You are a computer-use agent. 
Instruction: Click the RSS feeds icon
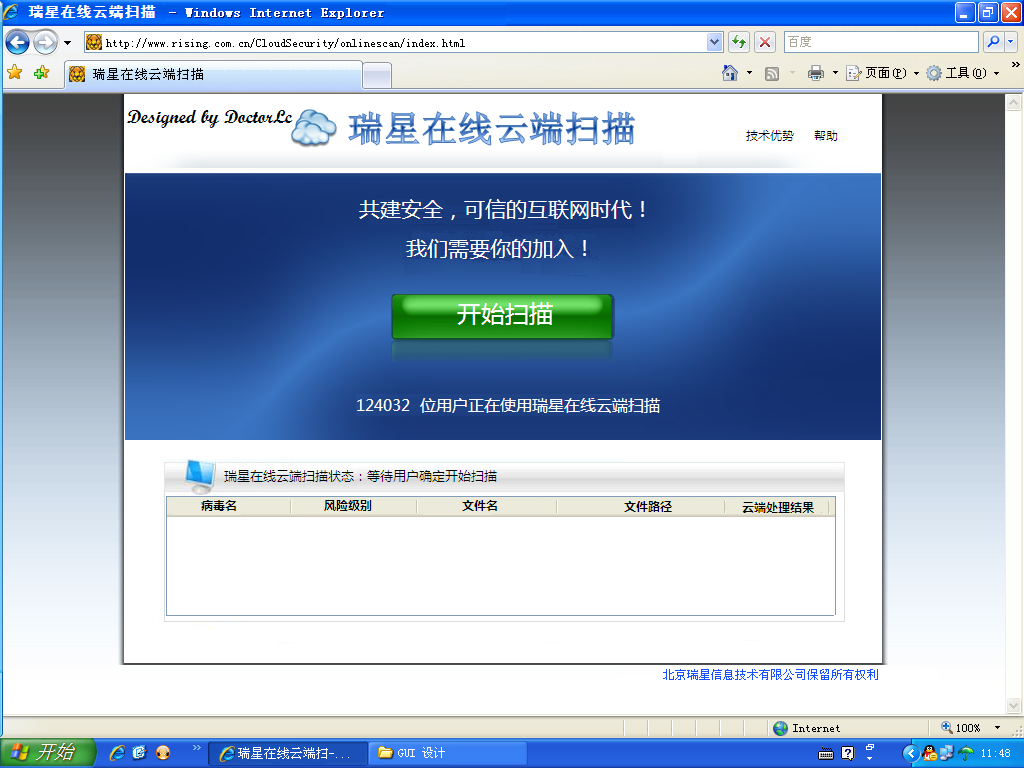[x=771, y=74]
